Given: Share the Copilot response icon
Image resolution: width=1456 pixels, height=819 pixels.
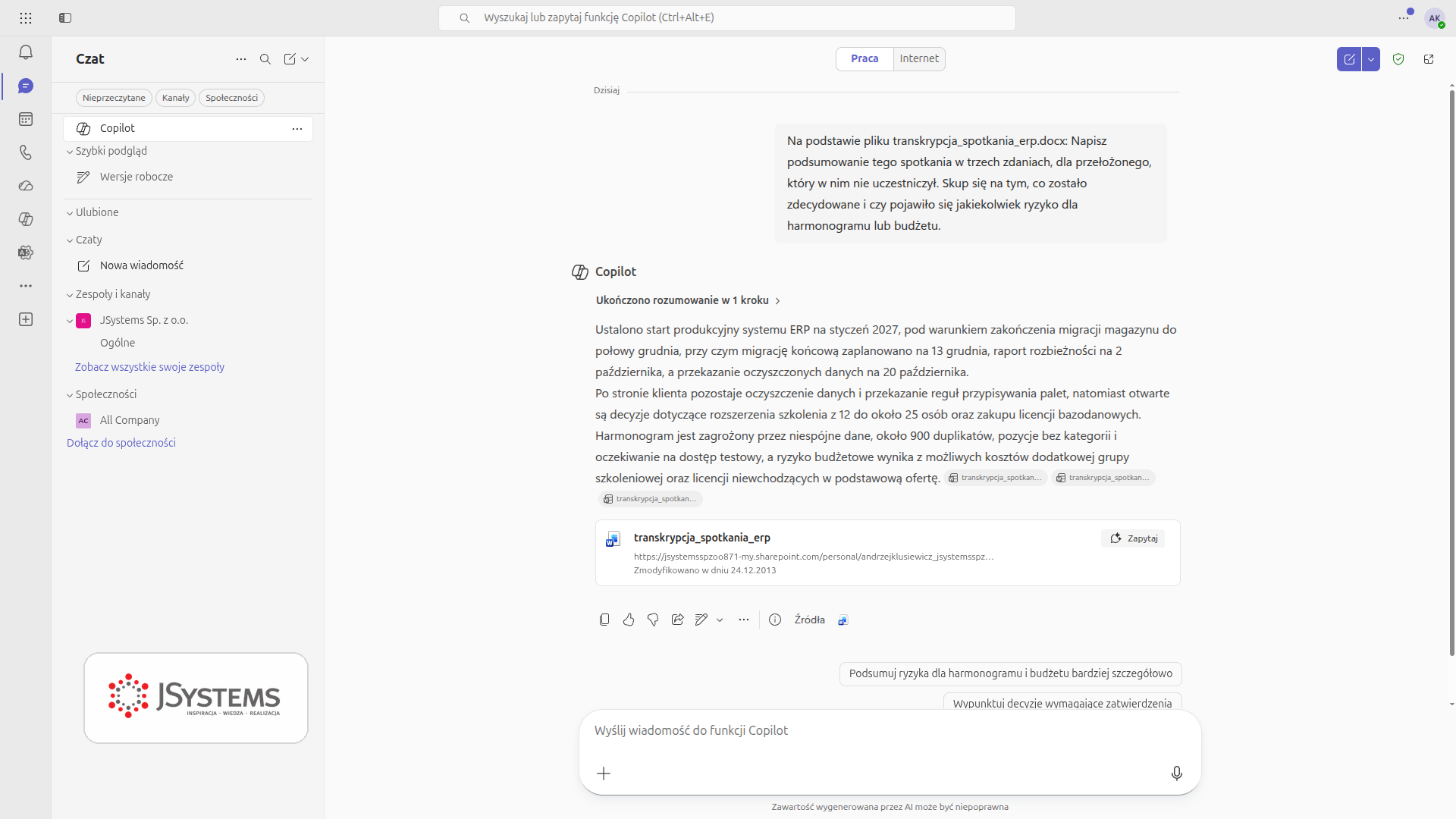Looking at the screenshot, I should [x=677, y=620].
